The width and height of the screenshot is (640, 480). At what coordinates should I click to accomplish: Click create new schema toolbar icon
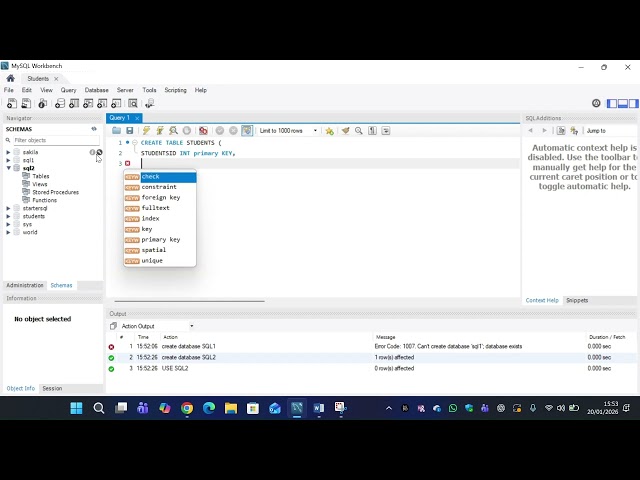click(x=60, y=103)
